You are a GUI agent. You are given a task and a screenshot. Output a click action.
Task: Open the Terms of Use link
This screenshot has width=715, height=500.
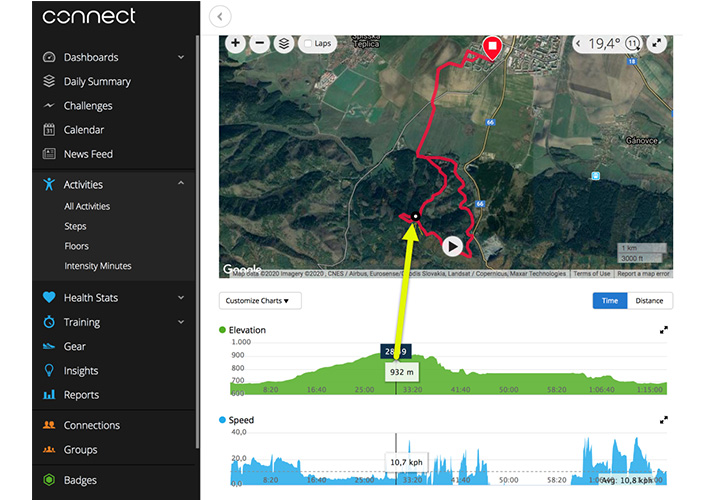click(591, 274)
